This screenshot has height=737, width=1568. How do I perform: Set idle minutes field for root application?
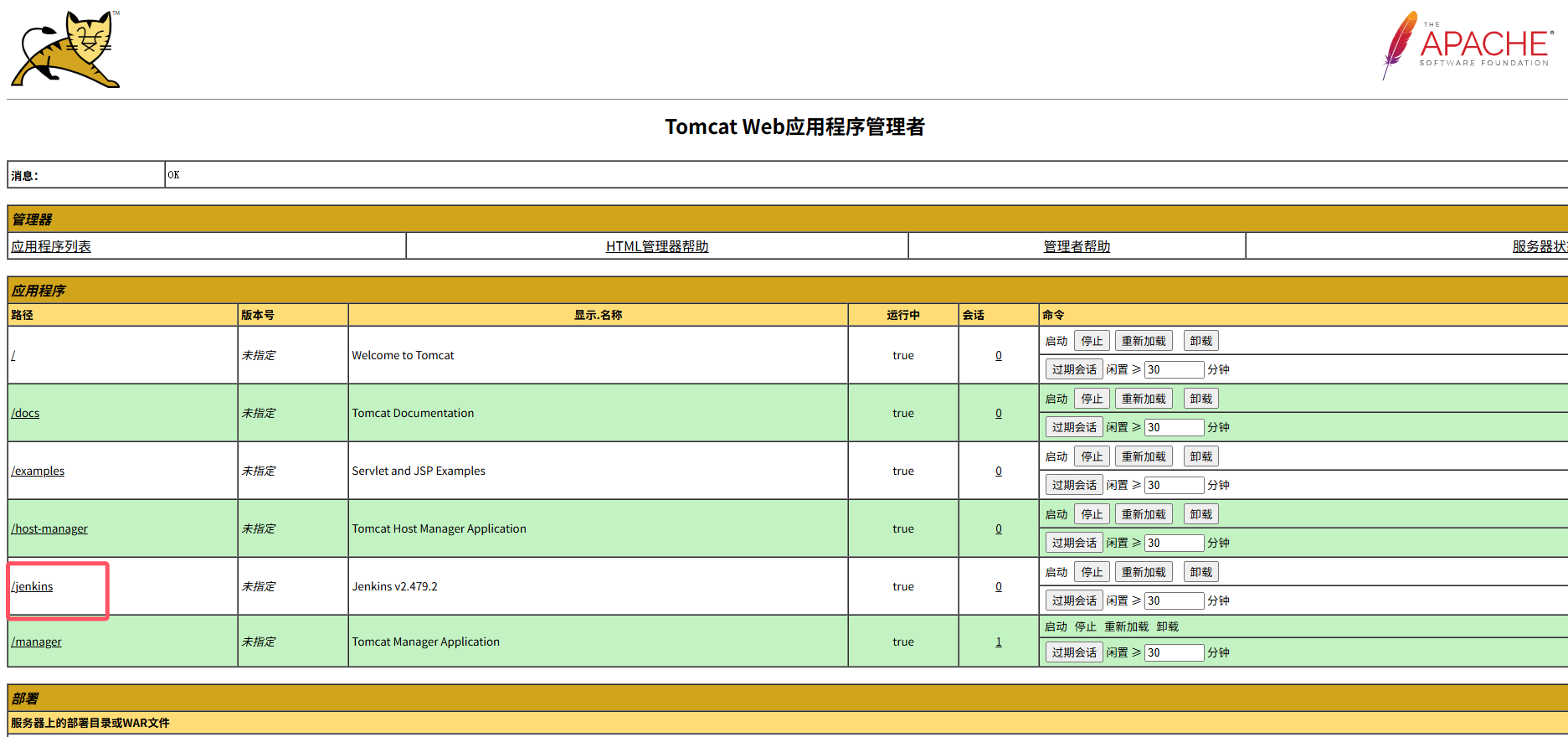1175,369
